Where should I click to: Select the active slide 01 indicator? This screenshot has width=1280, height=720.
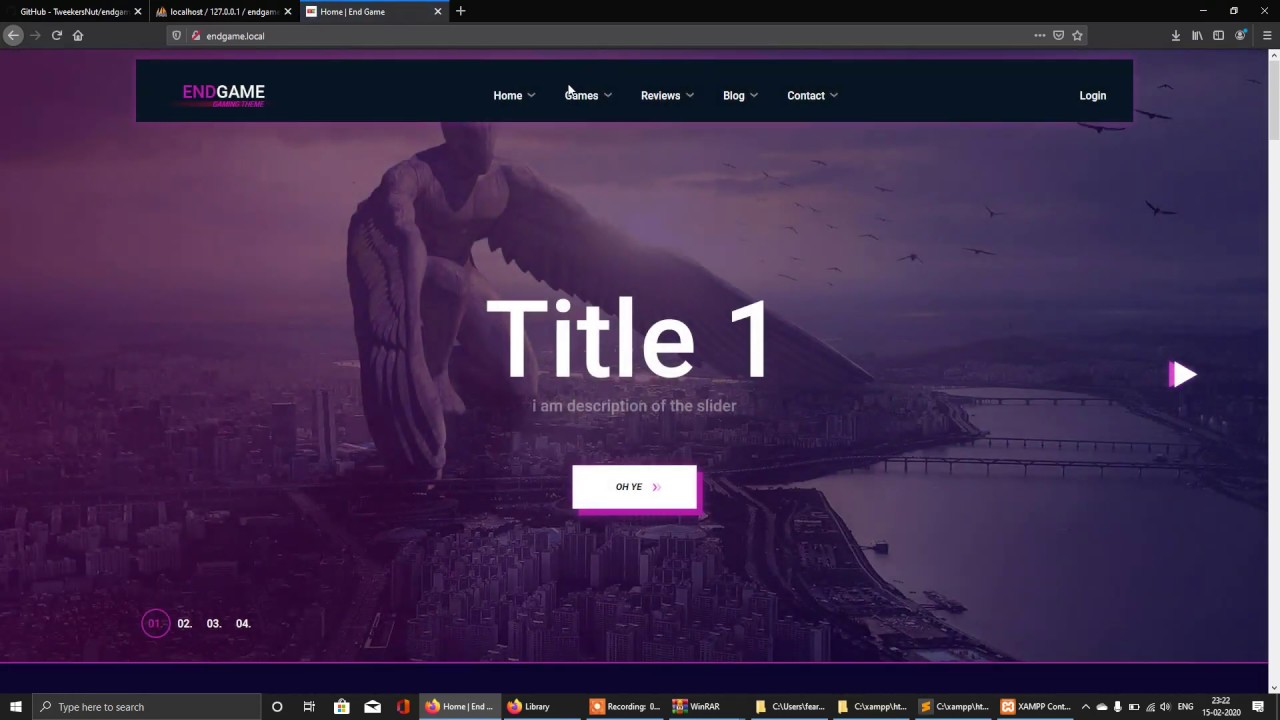coord(155,623)
